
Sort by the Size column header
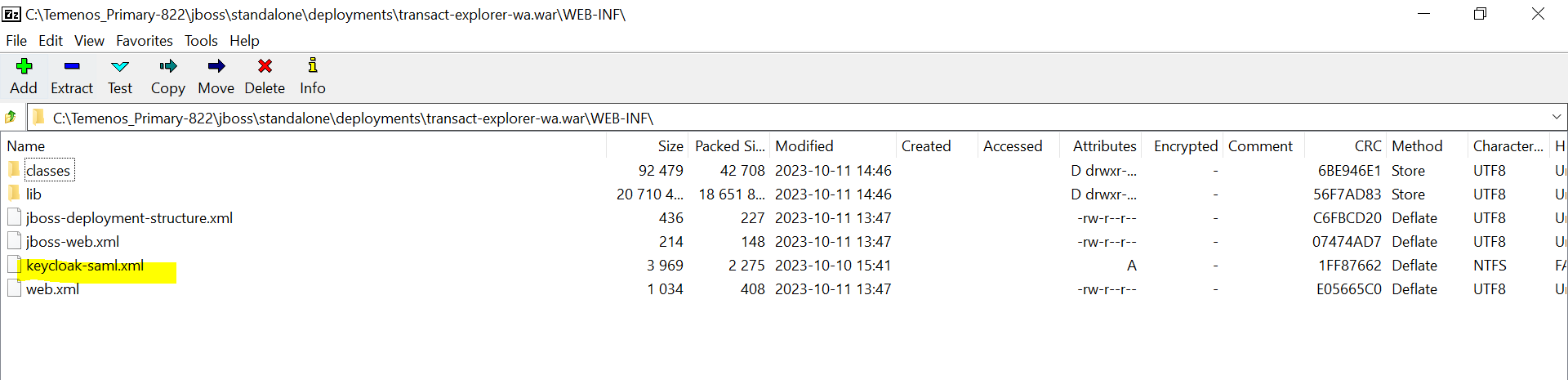coord(670,146)
